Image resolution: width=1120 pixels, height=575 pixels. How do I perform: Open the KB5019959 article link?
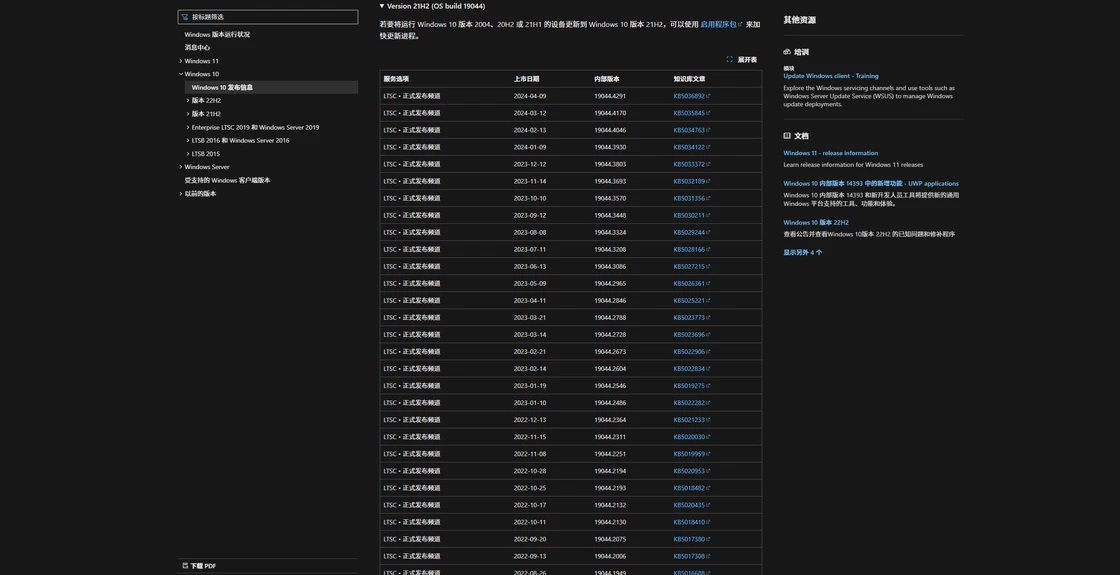[x=691, y=454]
